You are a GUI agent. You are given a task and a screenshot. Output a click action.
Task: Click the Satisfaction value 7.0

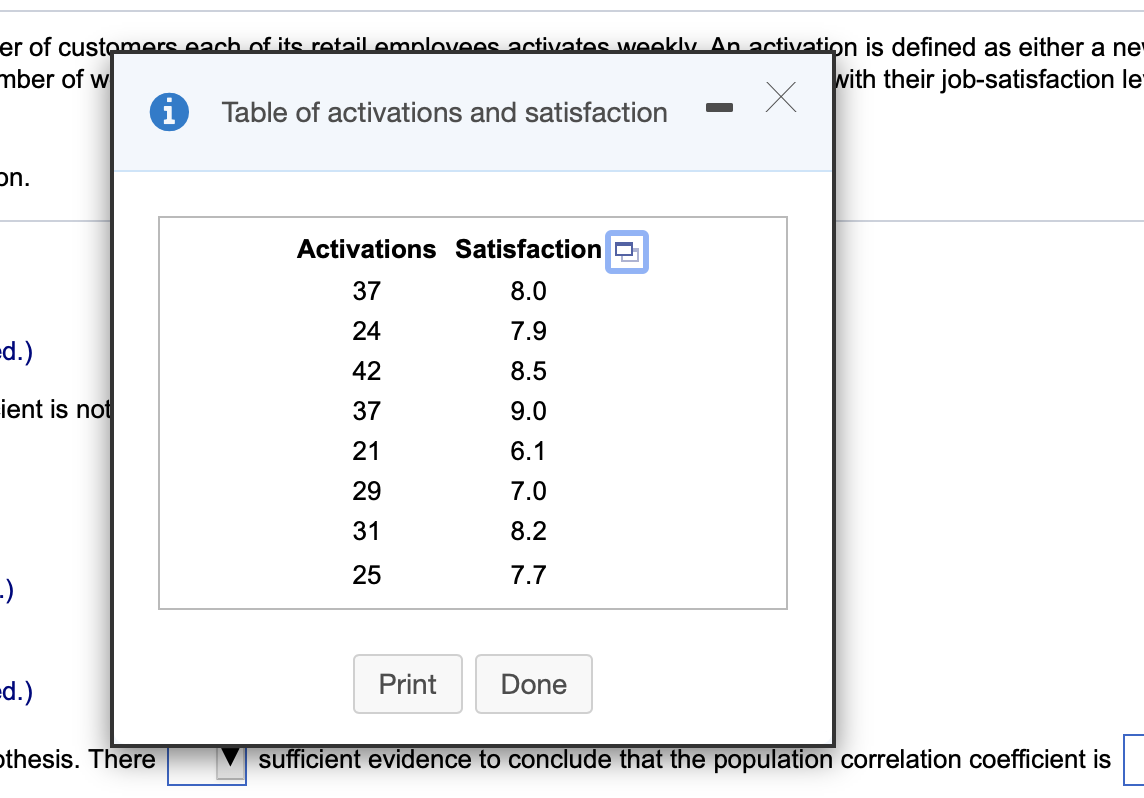528,491
